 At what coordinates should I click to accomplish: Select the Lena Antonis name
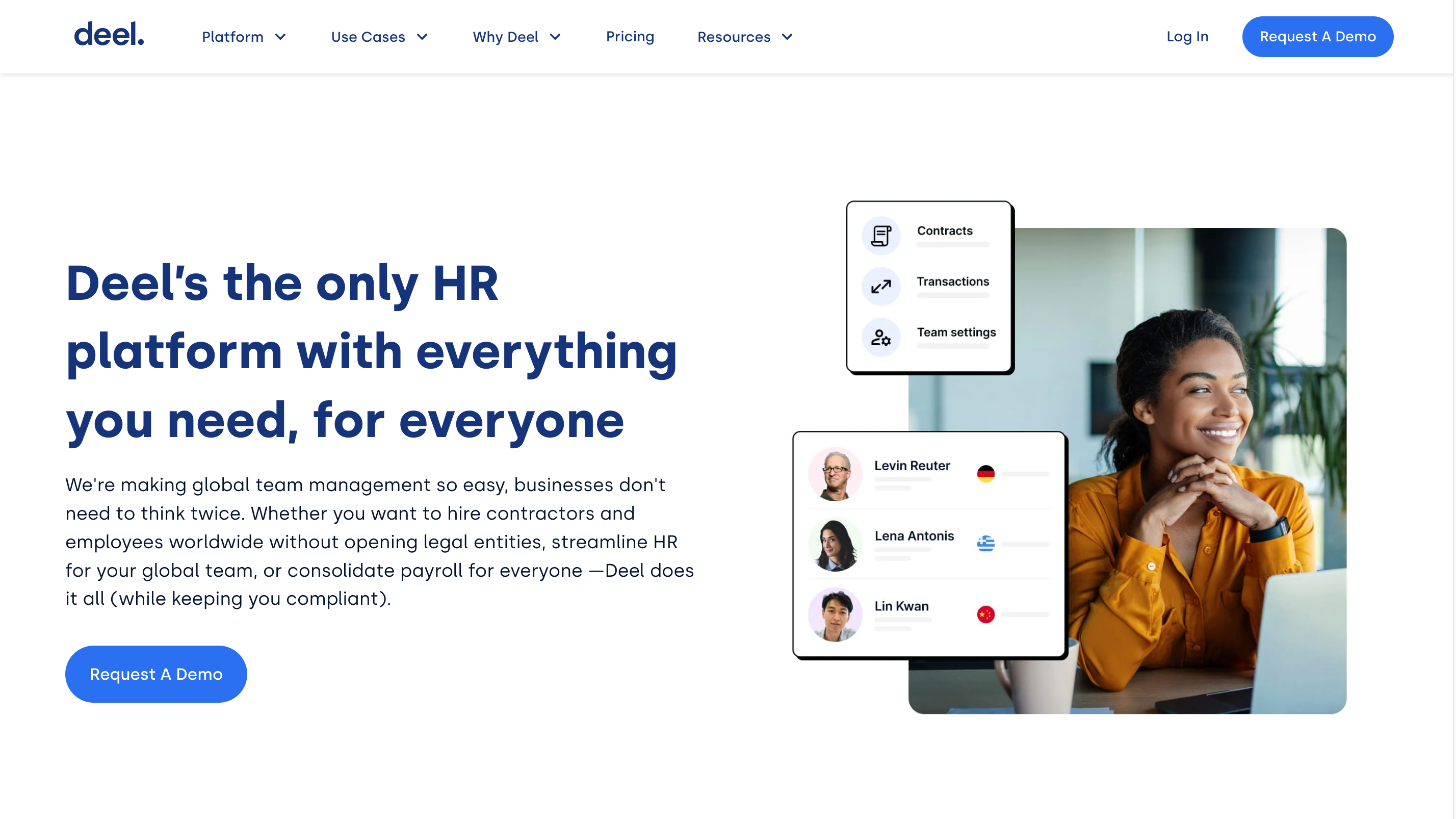914,536
